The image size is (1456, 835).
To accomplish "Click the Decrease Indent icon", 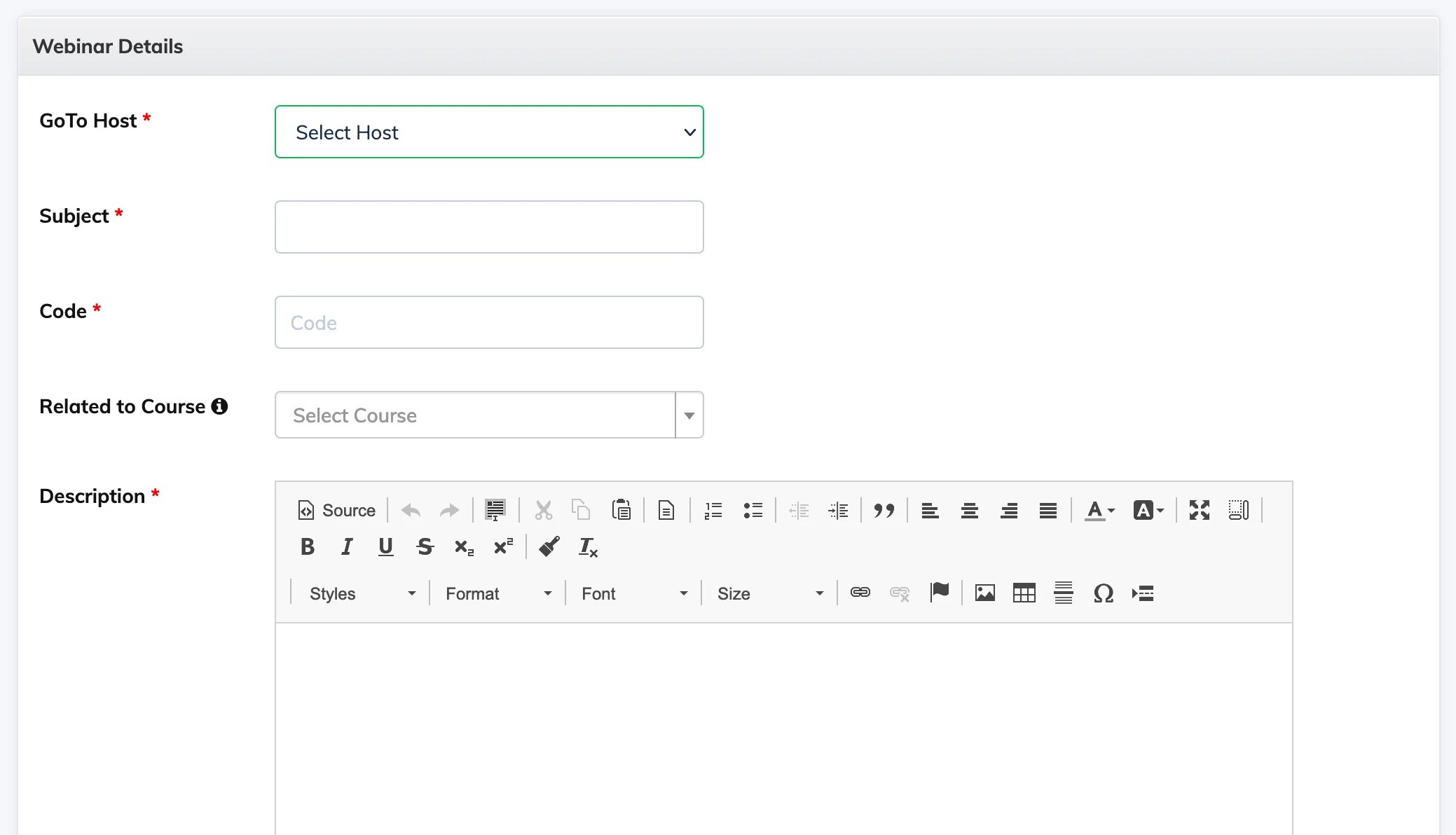I will point(799,511).
